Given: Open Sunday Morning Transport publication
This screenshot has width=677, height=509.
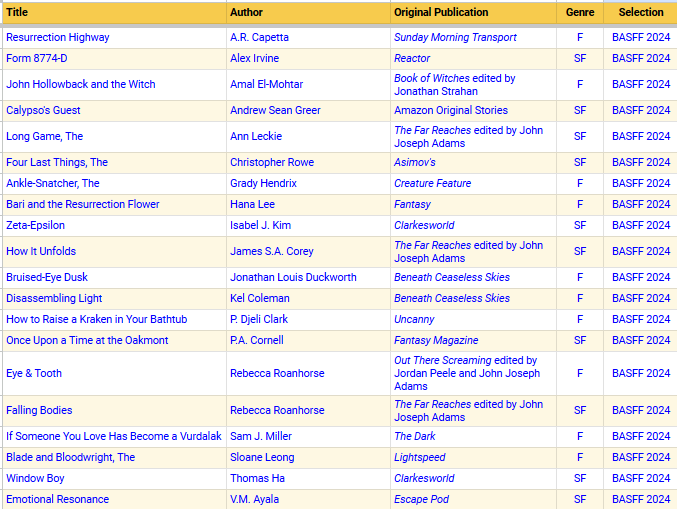Looking at the screenshot, I should [455, 38].
